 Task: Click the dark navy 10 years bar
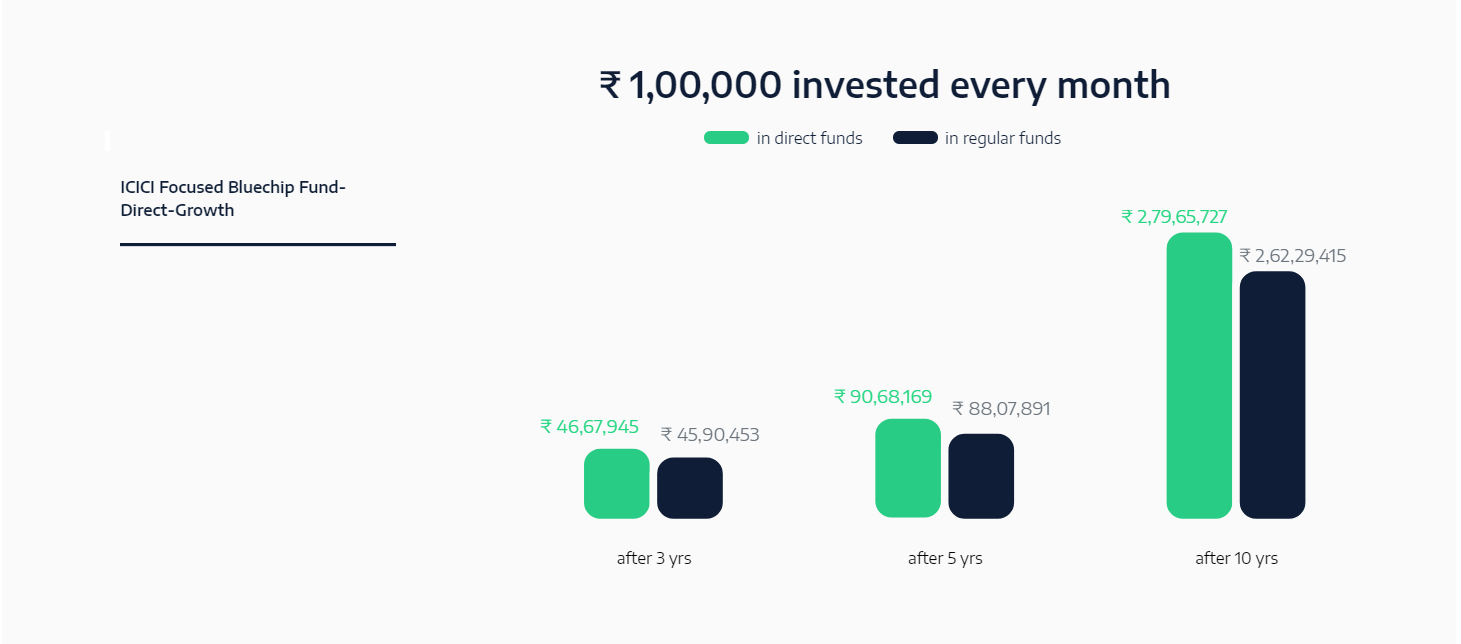pos(1272,395)
